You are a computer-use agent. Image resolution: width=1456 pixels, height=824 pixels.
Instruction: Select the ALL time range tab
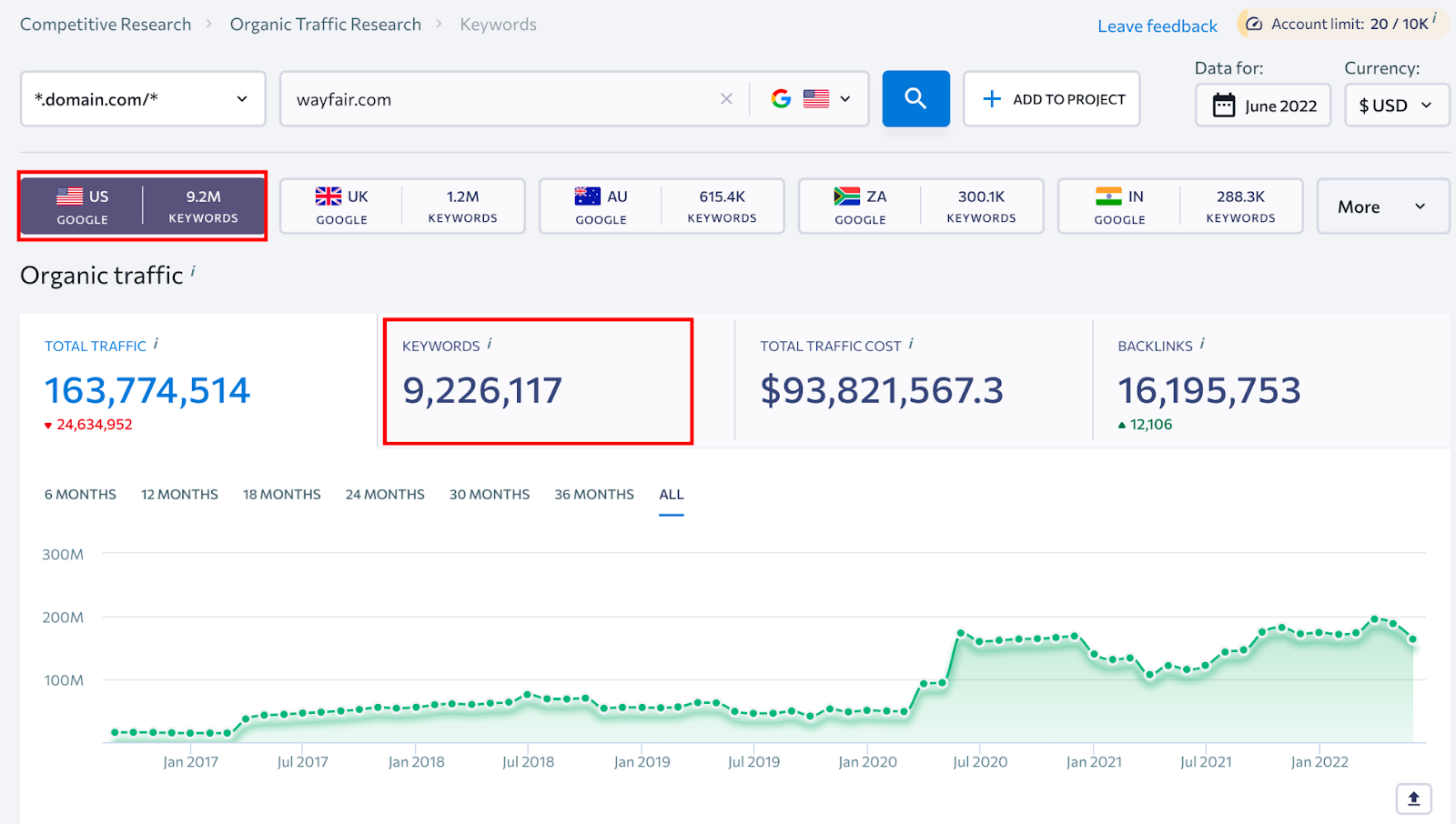672,495
